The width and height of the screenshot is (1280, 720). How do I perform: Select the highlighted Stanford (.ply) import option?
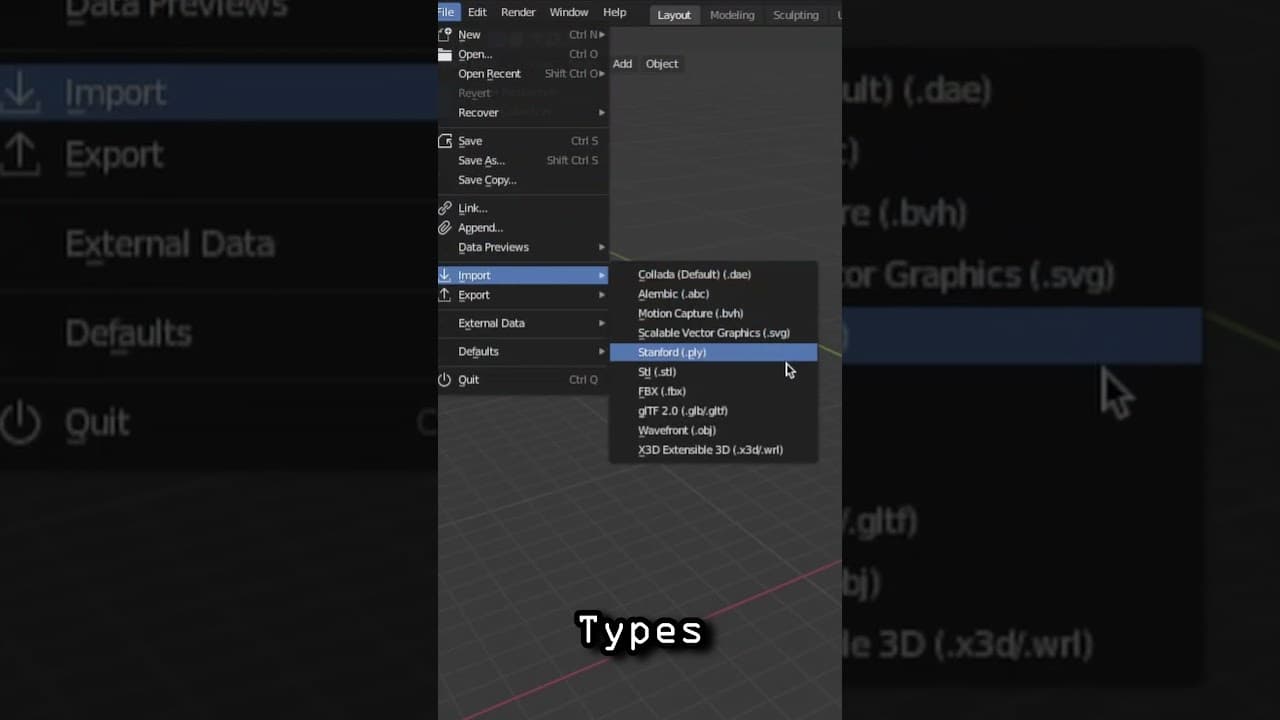714,352
